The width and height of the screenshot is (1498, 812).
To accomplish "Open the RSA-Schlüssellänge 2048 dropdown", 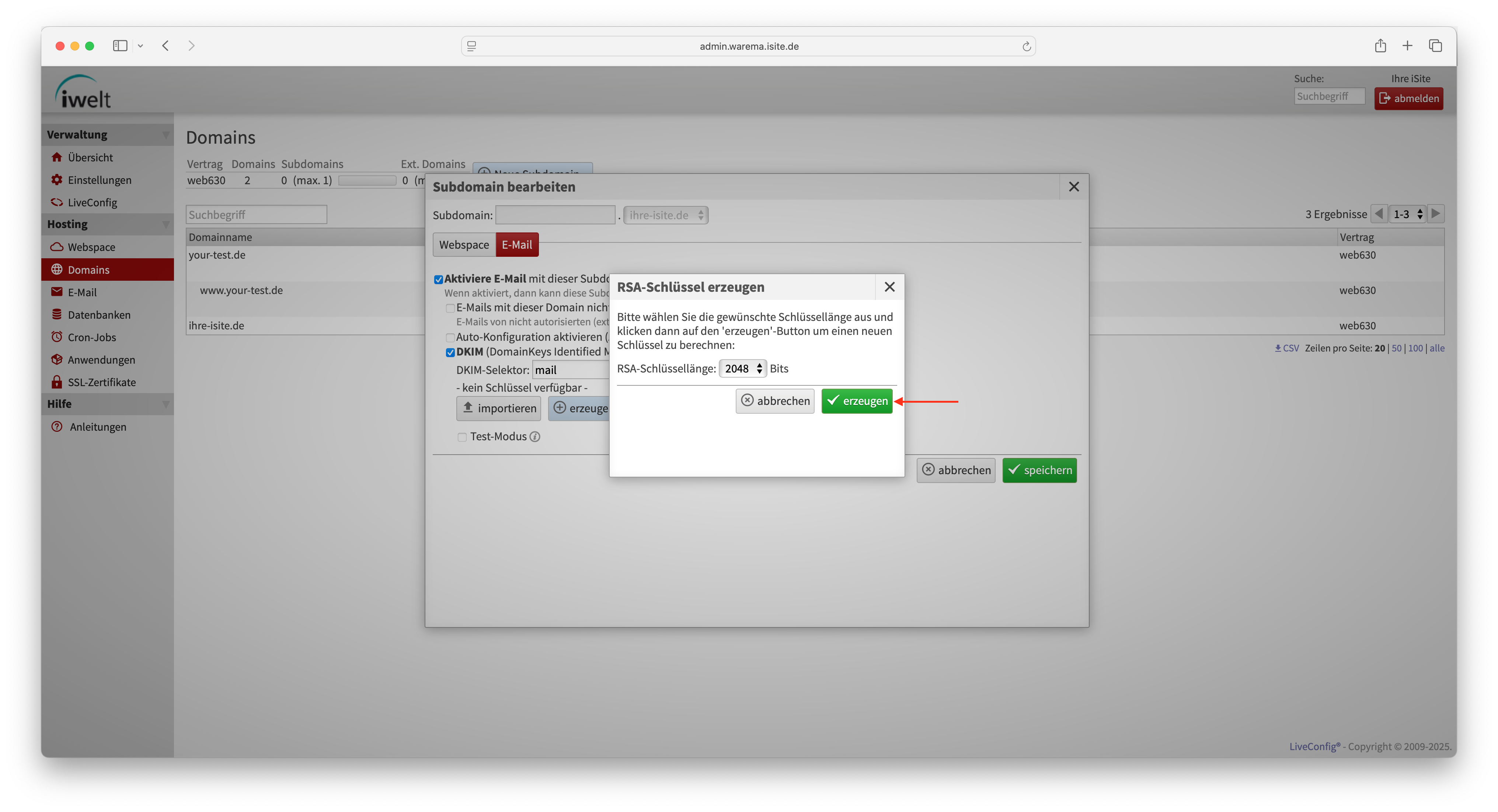I will pyautogui.click(x=743, y=368).
